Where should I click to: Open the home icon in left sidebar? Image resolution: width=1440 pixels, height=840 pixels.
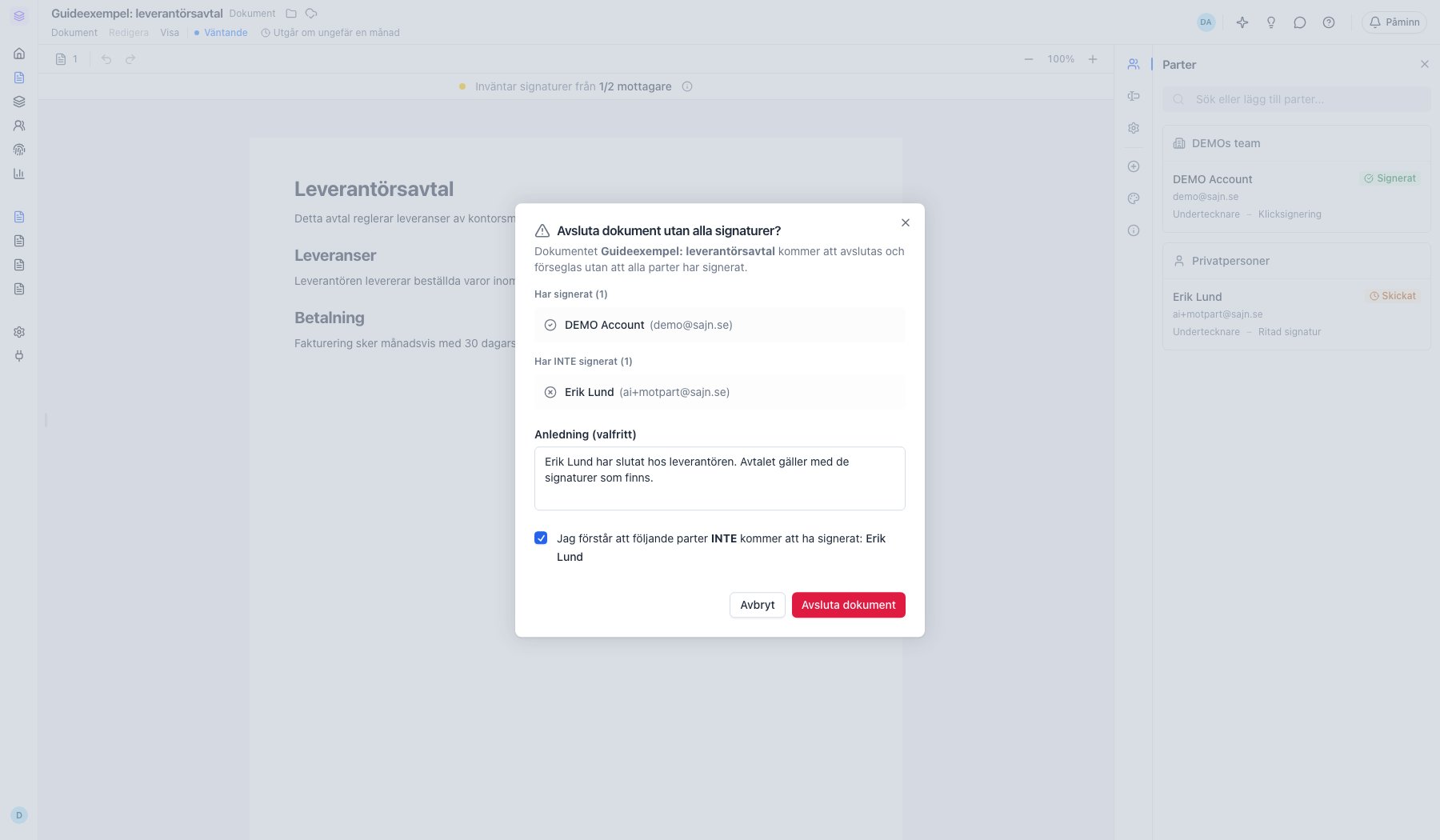(x=19, y=54)
